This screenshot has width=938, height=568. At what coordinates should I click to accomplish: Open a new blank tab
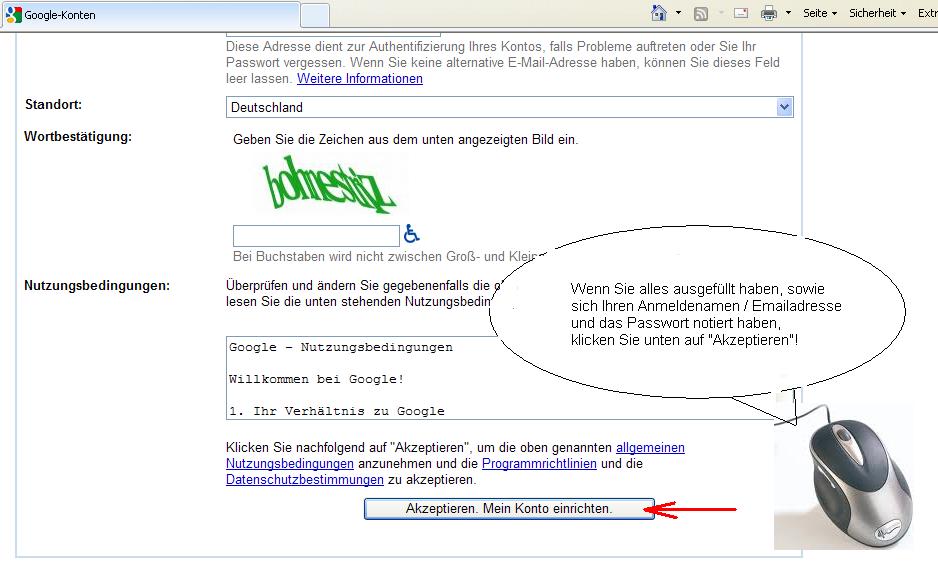click(315, 15)
